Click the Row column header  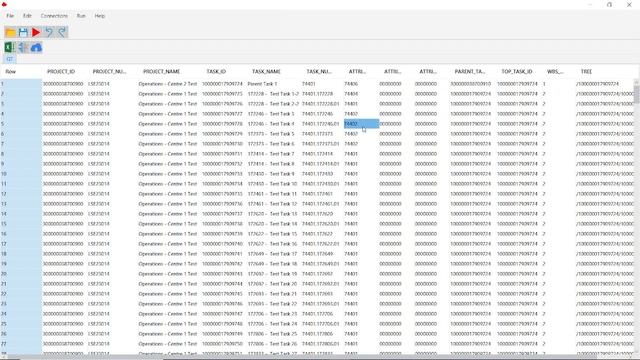[11, 71]
